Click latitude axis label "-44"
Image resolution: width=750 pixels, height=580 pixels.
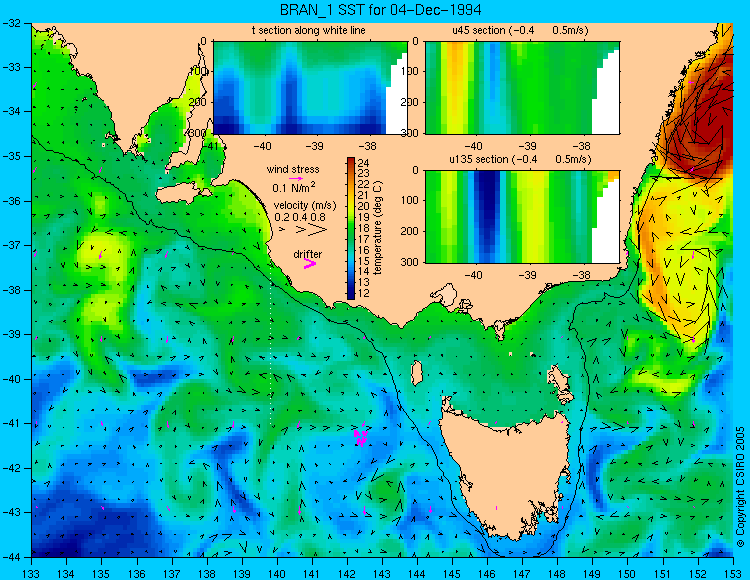tap(11, 557)
